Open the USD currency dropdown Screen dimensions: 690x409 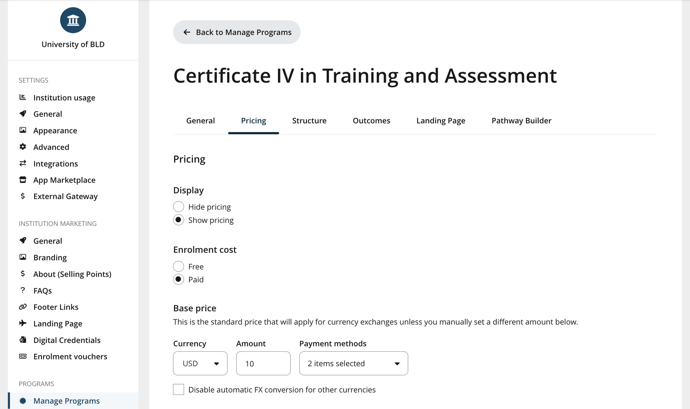[200, 363]
